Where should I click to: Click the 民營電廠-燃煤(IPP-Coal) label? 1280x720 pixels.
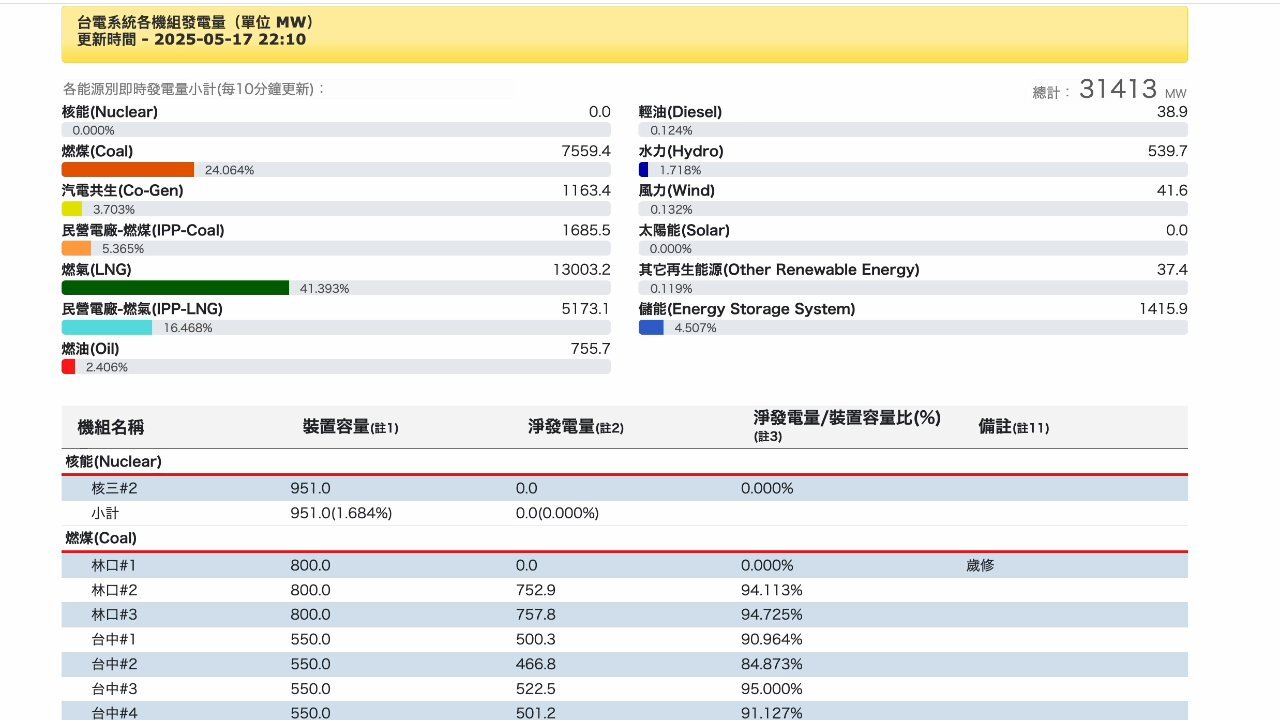point(143,230)
